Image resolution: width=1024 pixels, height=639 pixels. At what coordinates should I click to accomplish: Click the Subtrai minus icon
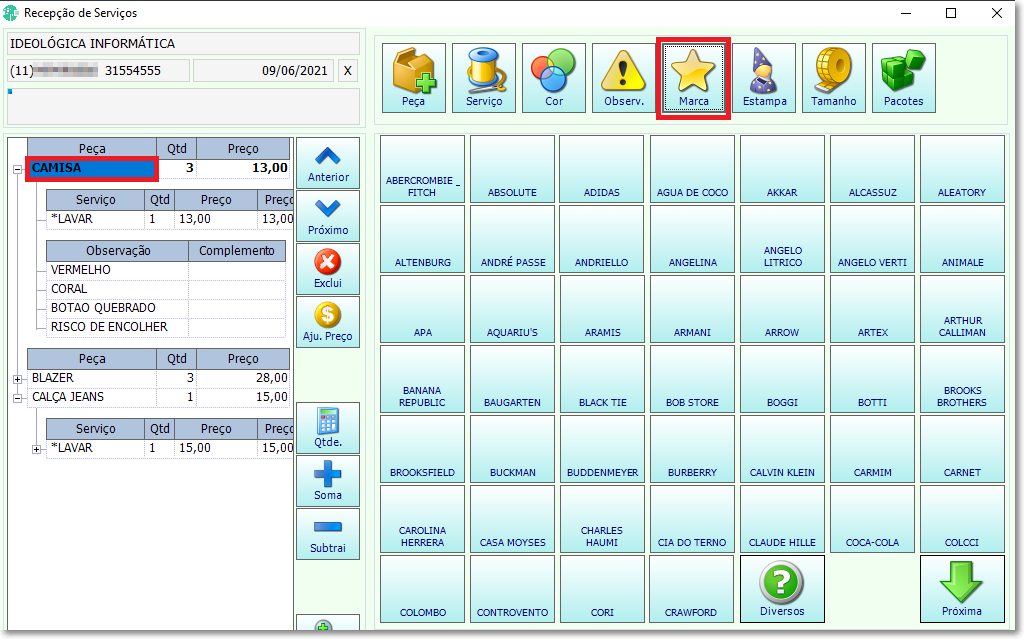click(x=328, y=534)
